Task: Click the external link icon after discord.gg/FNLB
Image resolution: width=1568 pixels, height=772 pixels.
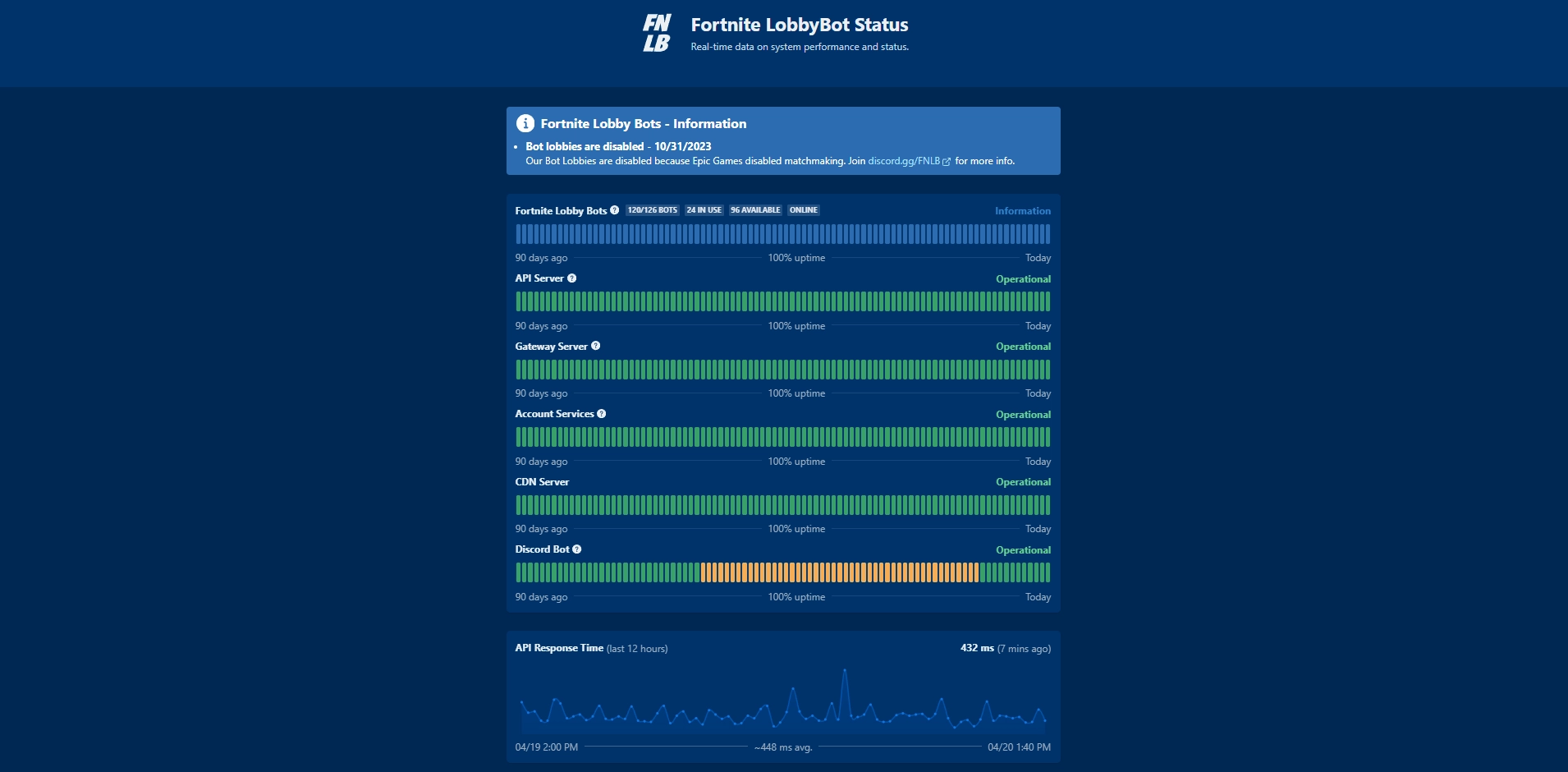Action: (947, 162)
